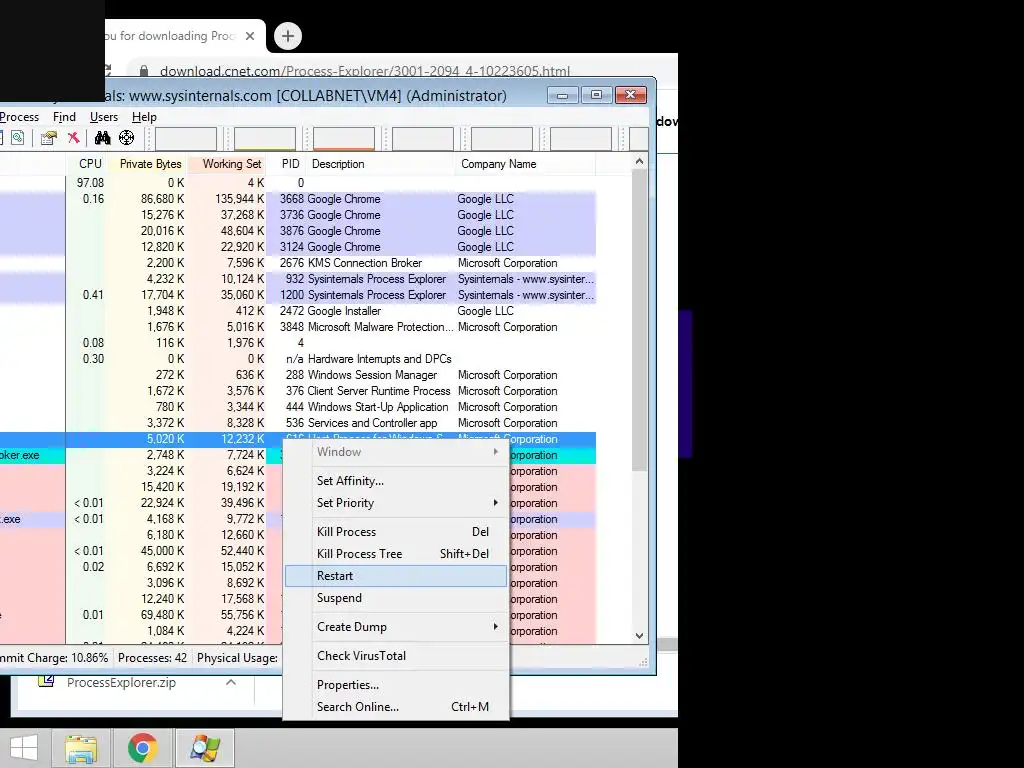1024x768 pixels.
Task: Select the Google Chrome row with PID 3668
Action: point(298,199)
